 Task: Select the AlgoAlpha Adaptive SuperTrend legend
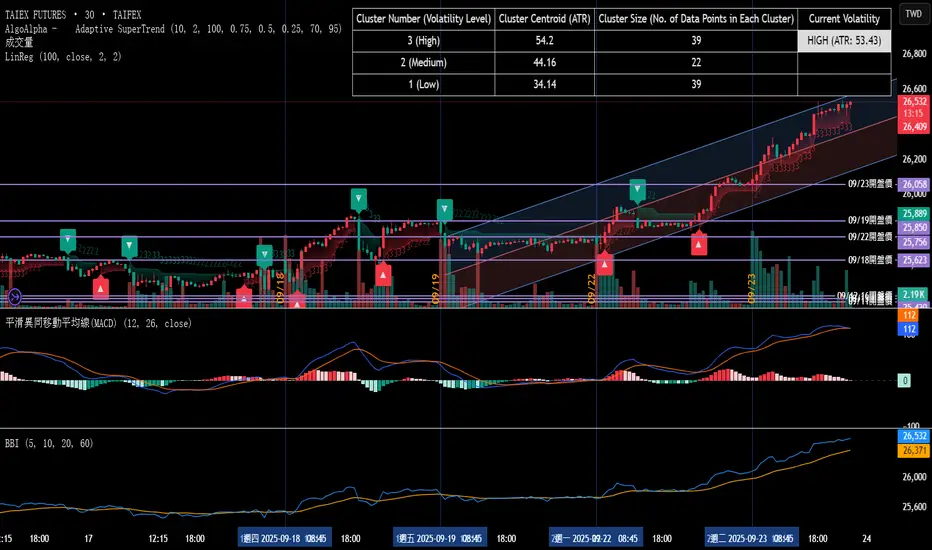(173, 29)
